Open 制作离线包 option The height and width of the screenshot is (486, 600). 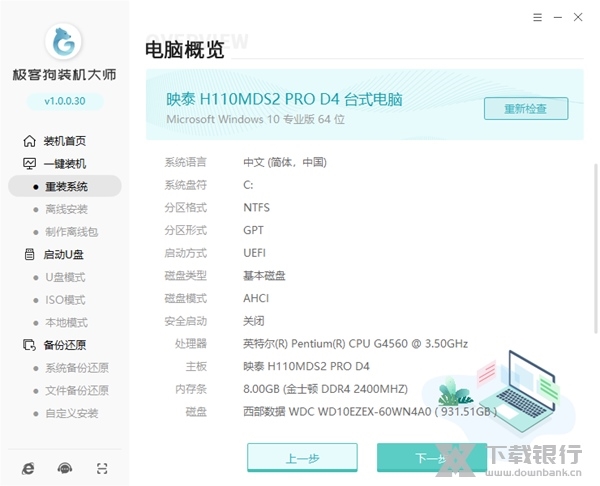coord(72,232)
